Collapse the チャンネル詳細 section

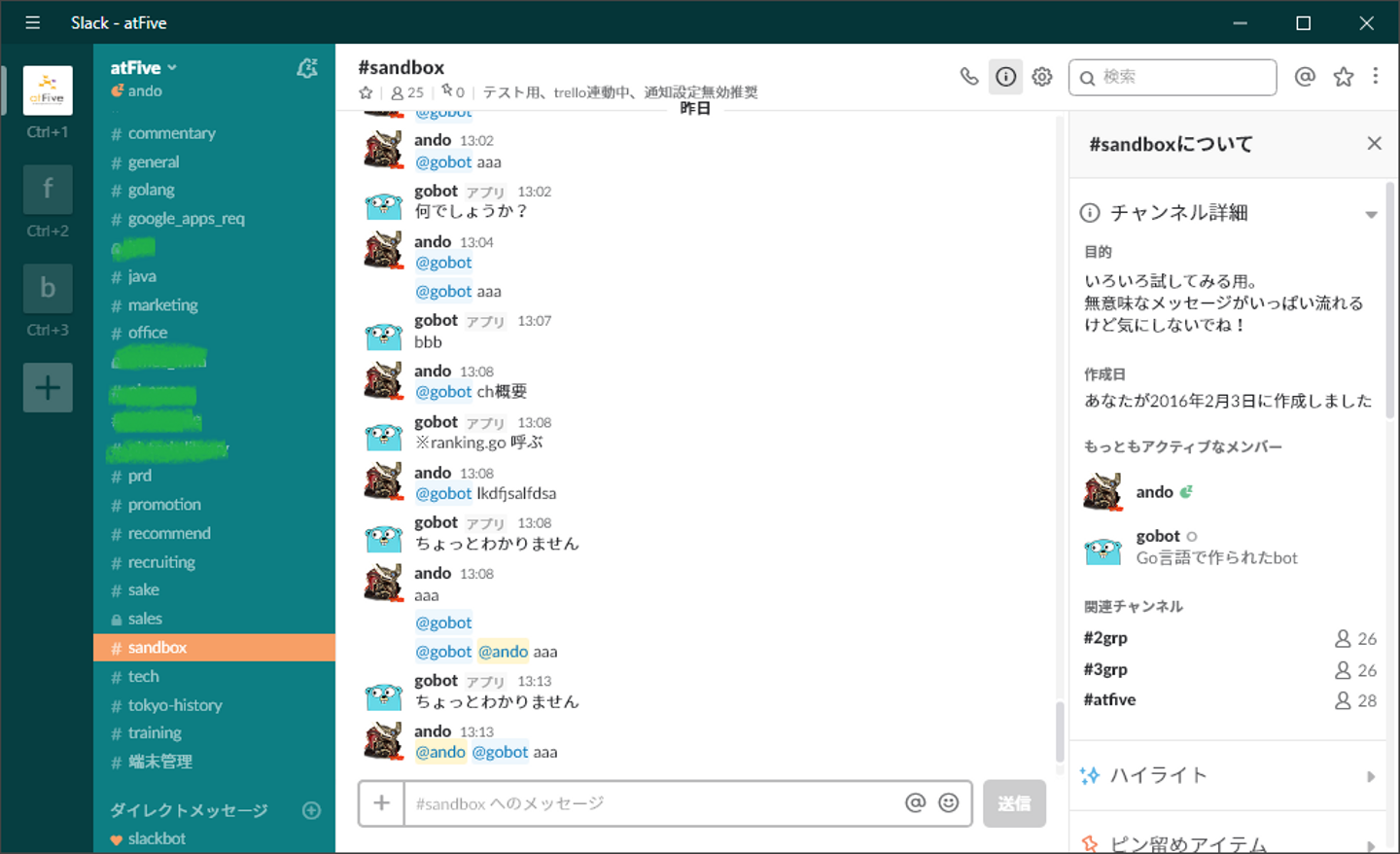[x=1371, y=214]
